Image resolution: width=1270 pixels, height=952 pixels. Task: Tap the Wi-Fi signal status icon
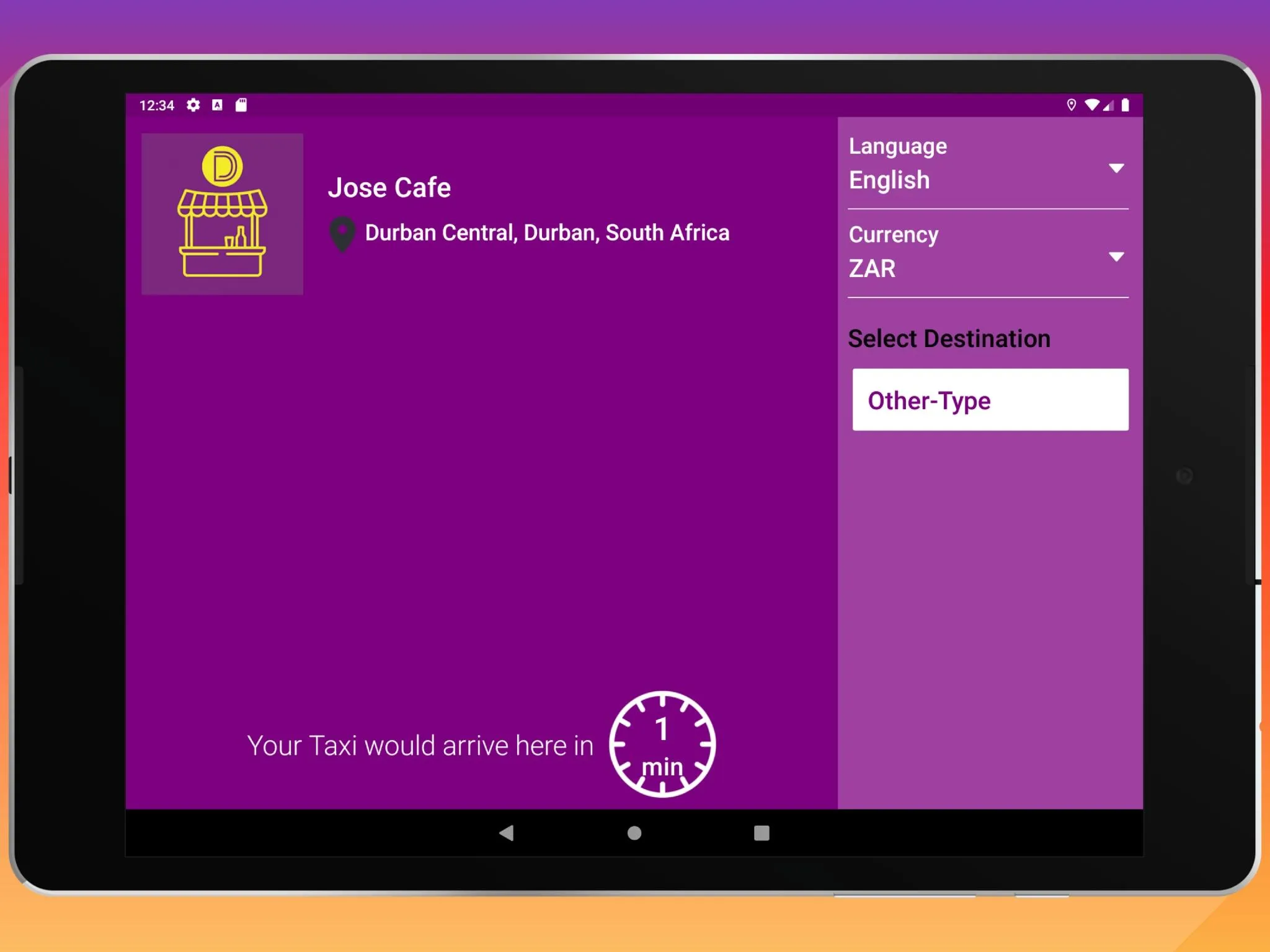(1091, 105)
